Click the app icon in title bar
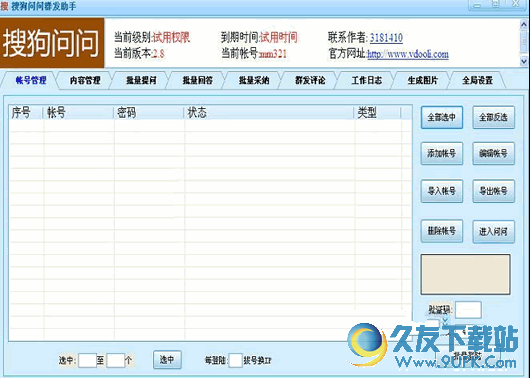Image resolution: width=530 pixels, height=378 pixels. tap(4, 6)
